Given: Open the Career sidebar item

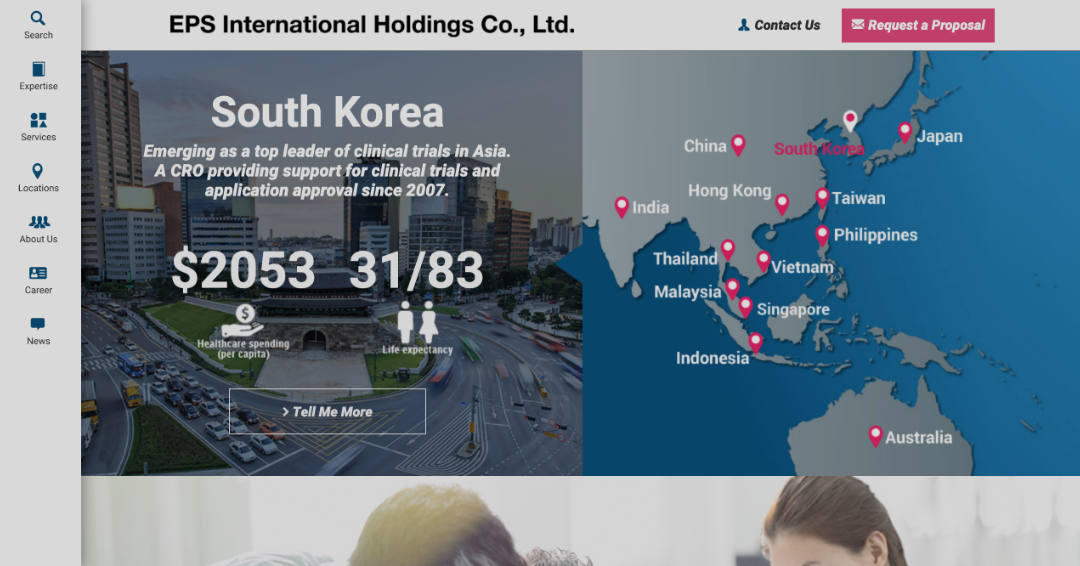Looking at the screenshot, I should pos(38,280).
